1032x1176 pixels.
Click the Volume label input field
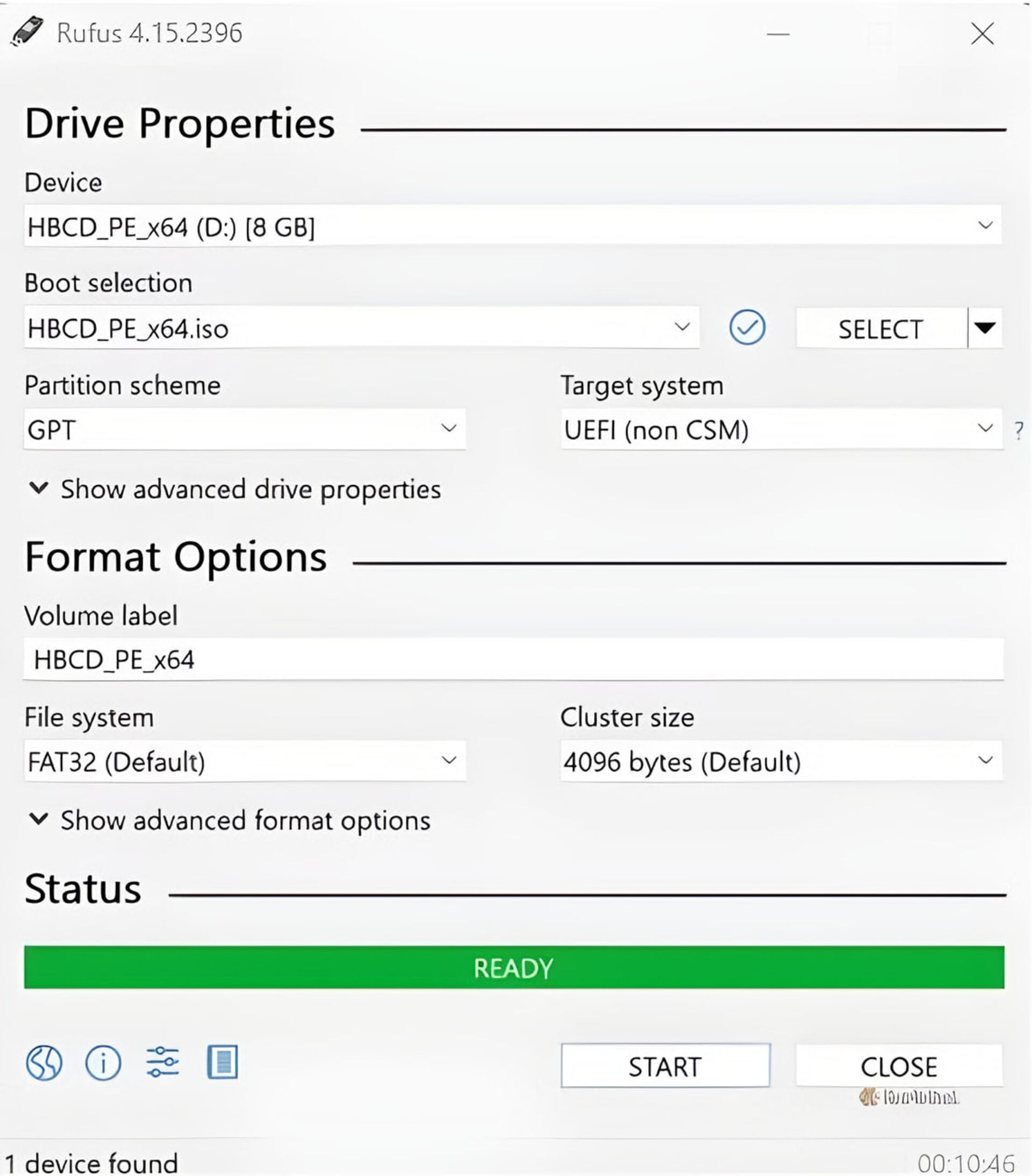pyautogui.click(x=514, y=659)
